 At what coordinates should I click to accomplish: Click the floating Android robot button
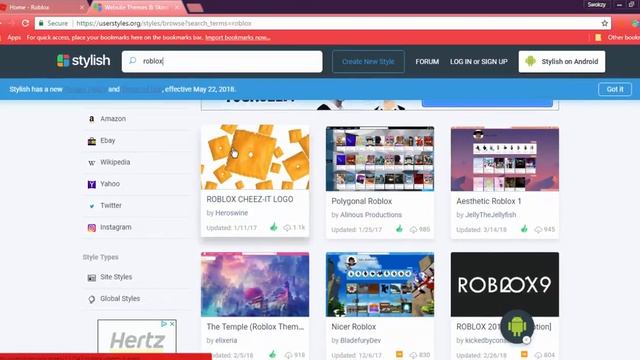517,327
